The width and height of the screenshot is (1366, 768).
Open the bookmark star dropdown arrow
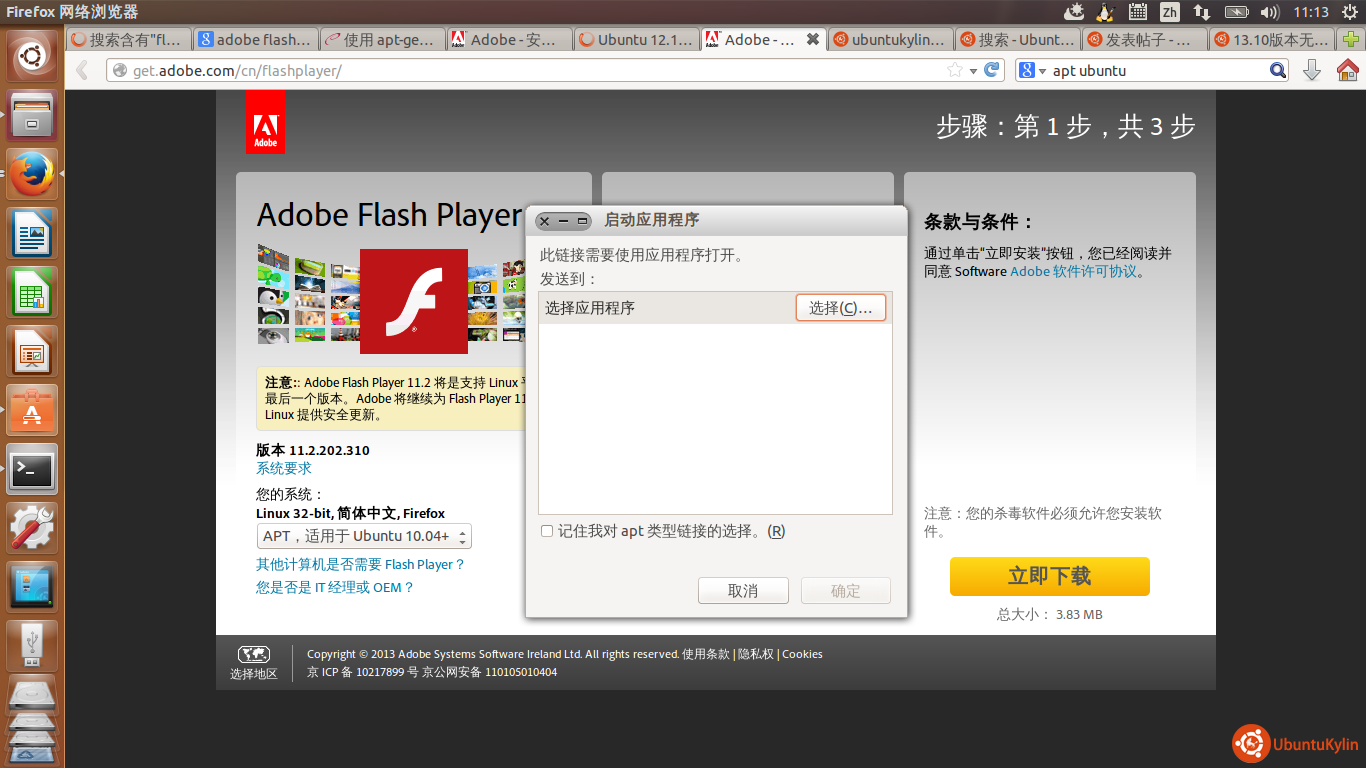click(972, 71)
